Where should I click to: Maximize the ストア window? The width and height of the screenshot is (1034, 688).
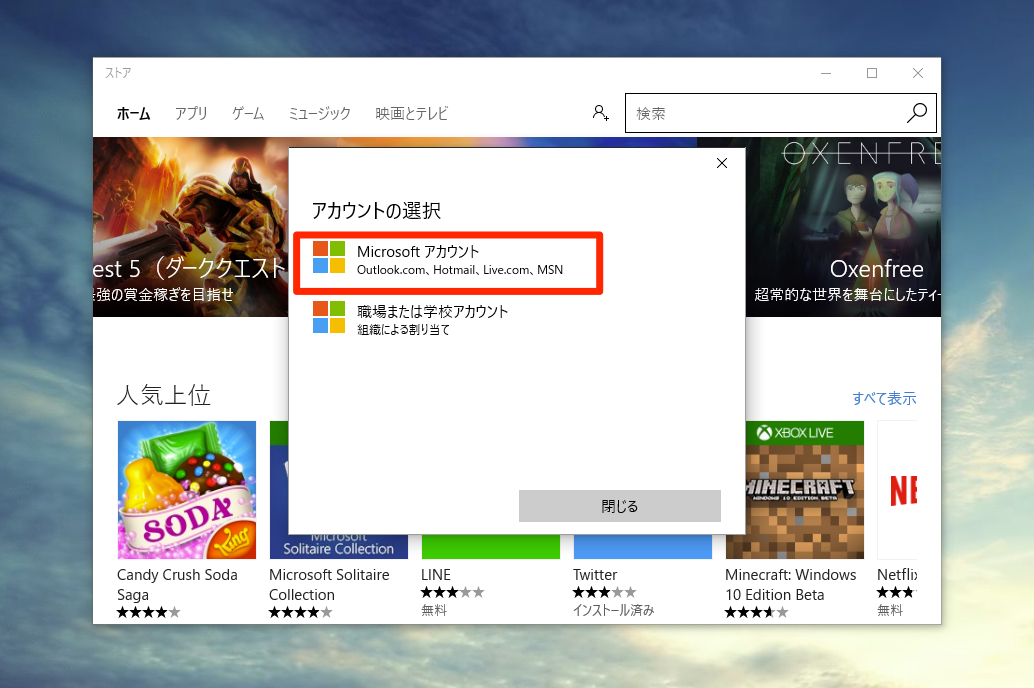tap(872, 73)
